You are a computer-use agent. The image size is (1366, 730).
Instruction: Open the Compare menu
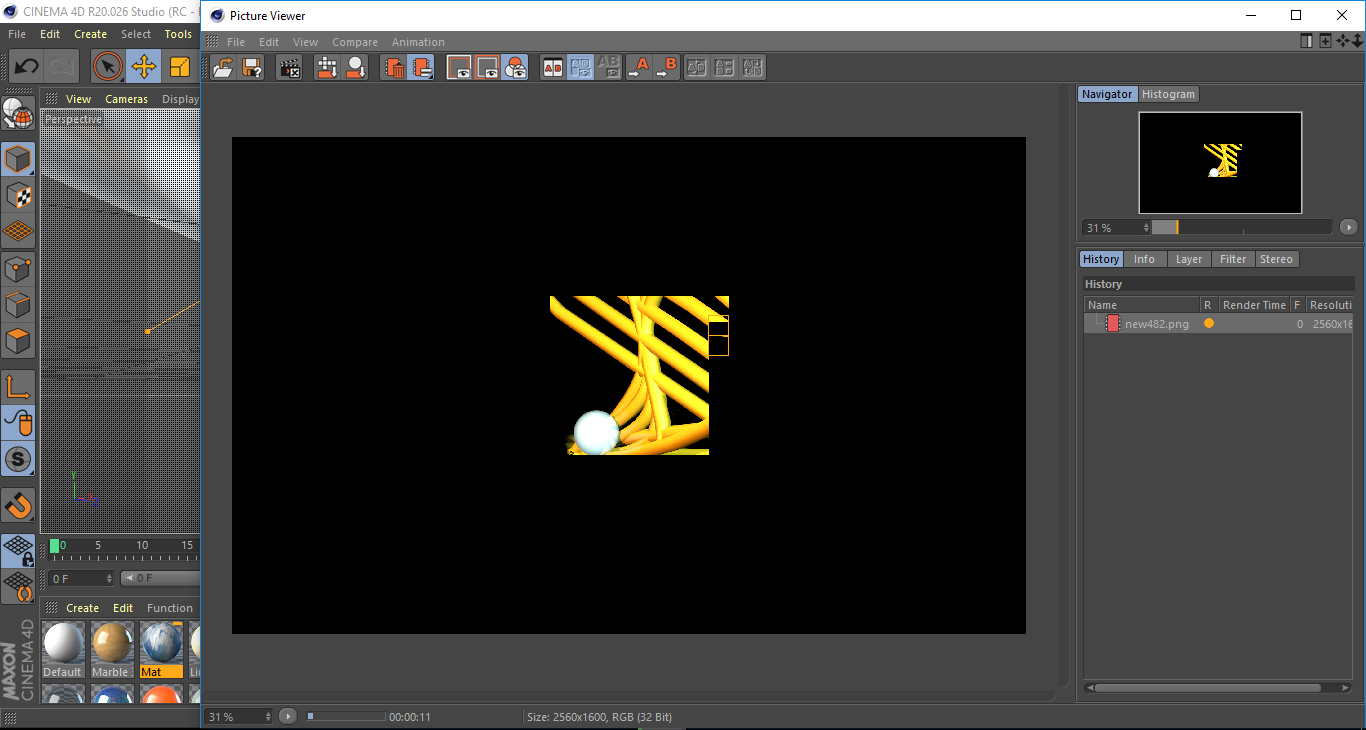pos(355,42)
